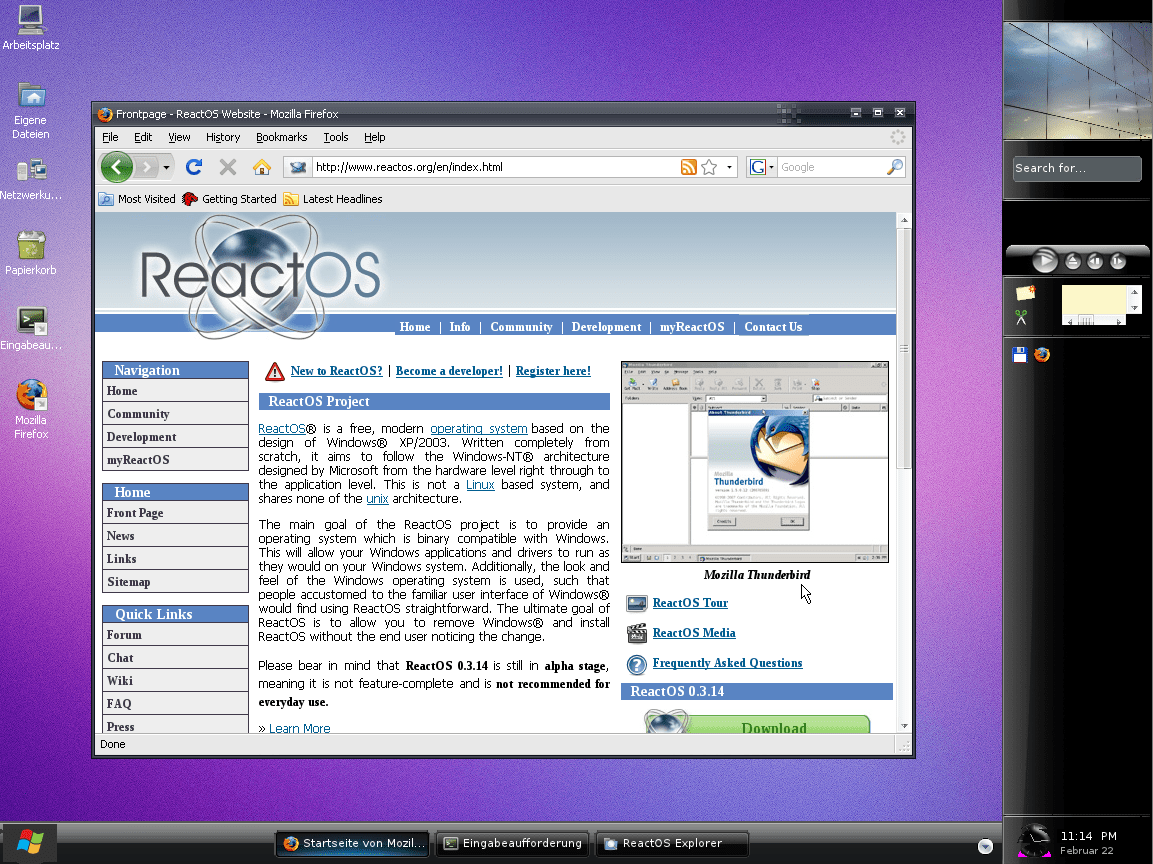Open the Tools menu
This screenshot has width=1153, height=864.
click(335, 138)
